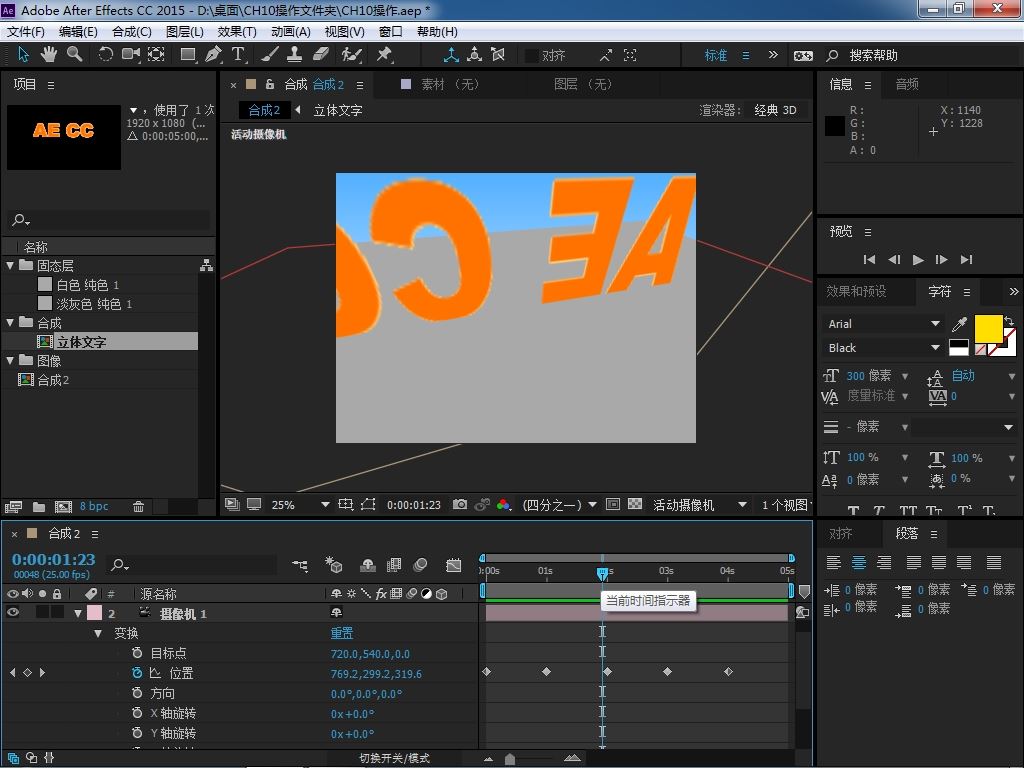Create a new folder in Project panel
This screenshot has width=1024, height=768.
(x=39, y=507)
